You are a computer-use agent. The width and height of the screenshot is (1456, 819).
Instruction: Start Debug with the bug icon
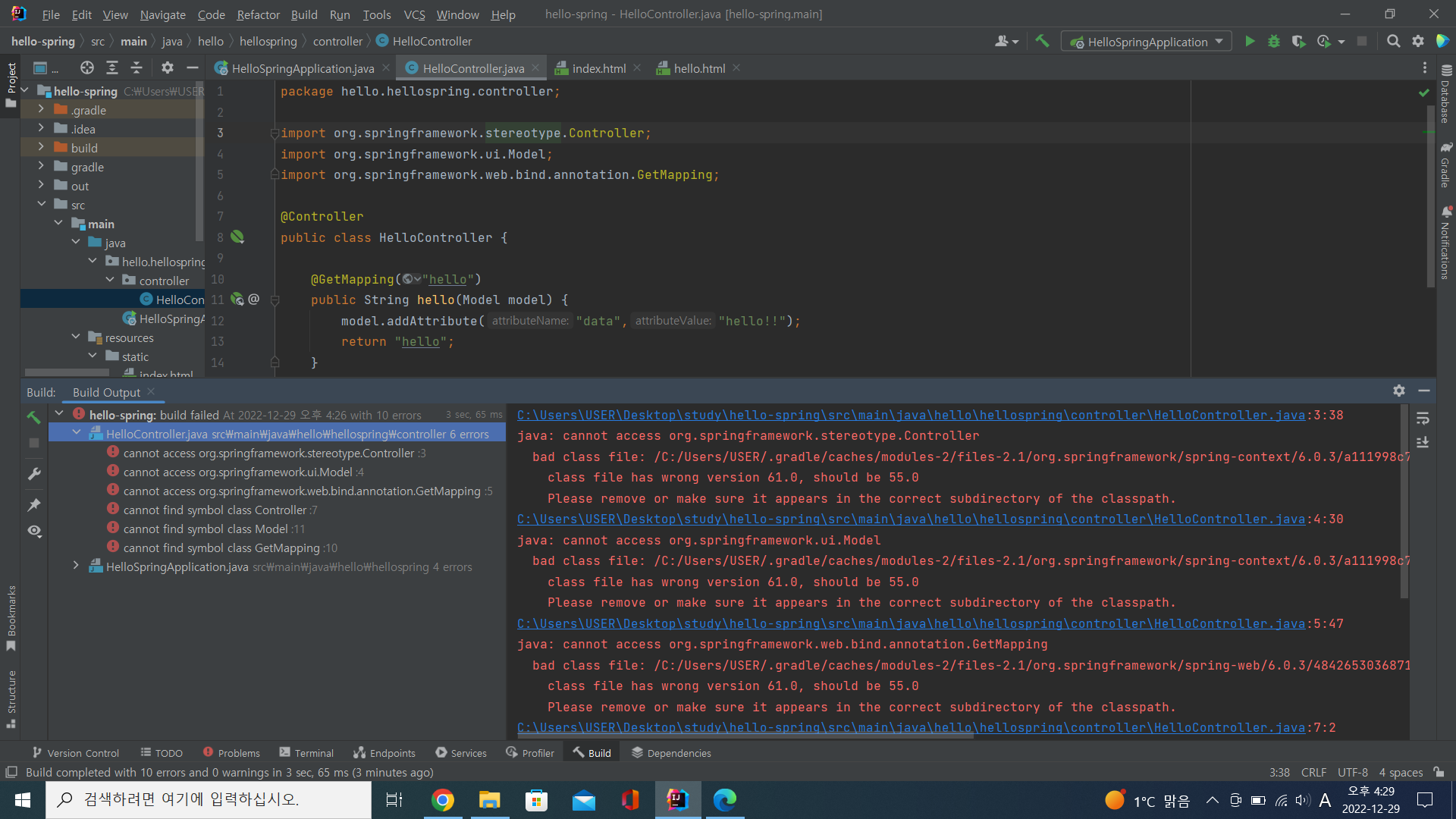point(1274,42)
